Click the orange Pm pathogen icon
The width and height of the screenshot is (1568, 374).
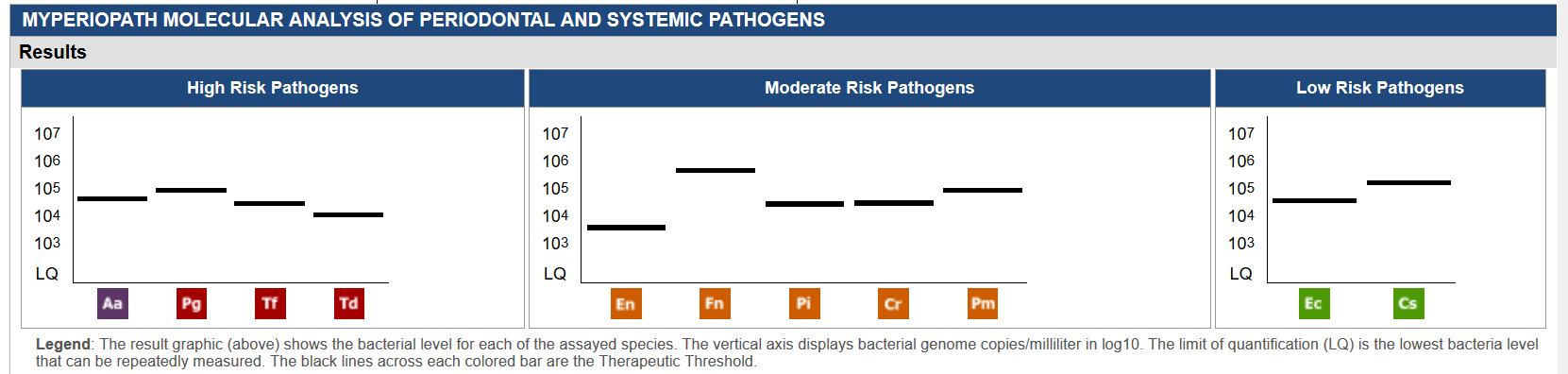[983, 303]
